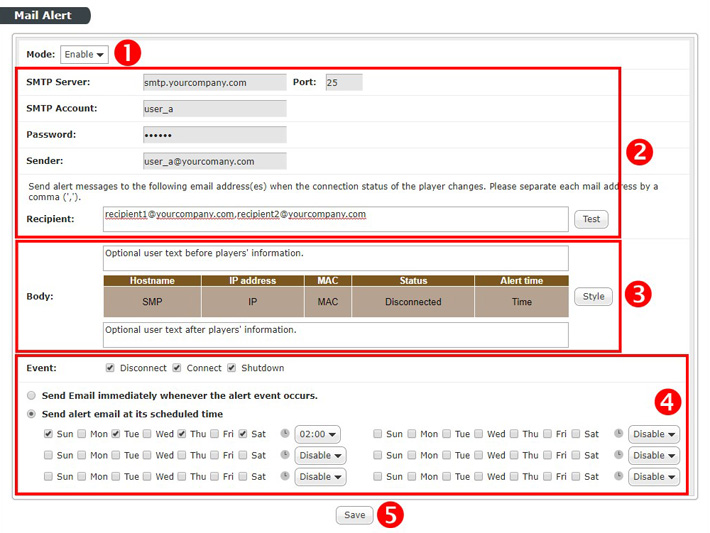Click the SMTP Server input field
The width and height of the screenshot is (710, 533).
(x=215, y=82)
